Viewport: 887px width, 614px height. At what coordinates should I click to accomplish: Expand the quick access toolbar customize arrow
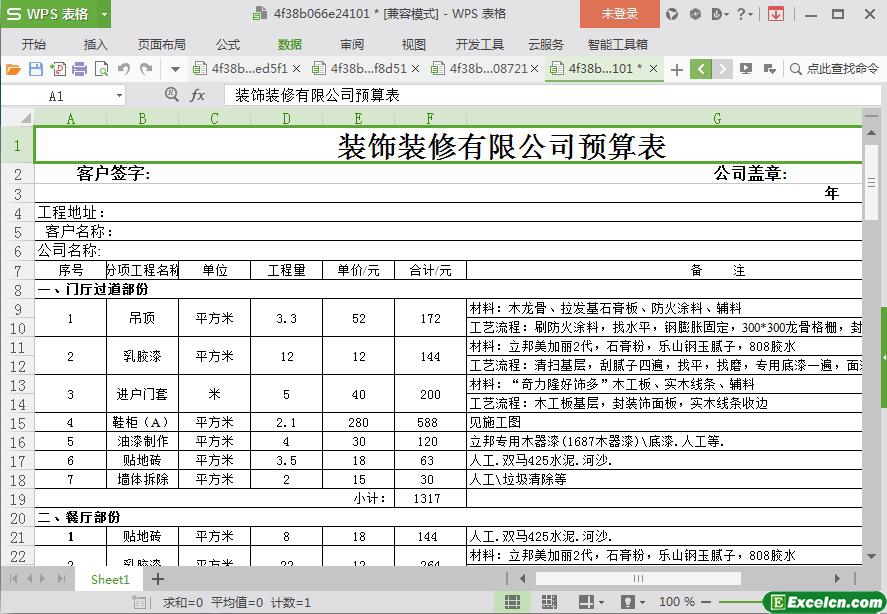click(x=175, y=69)
